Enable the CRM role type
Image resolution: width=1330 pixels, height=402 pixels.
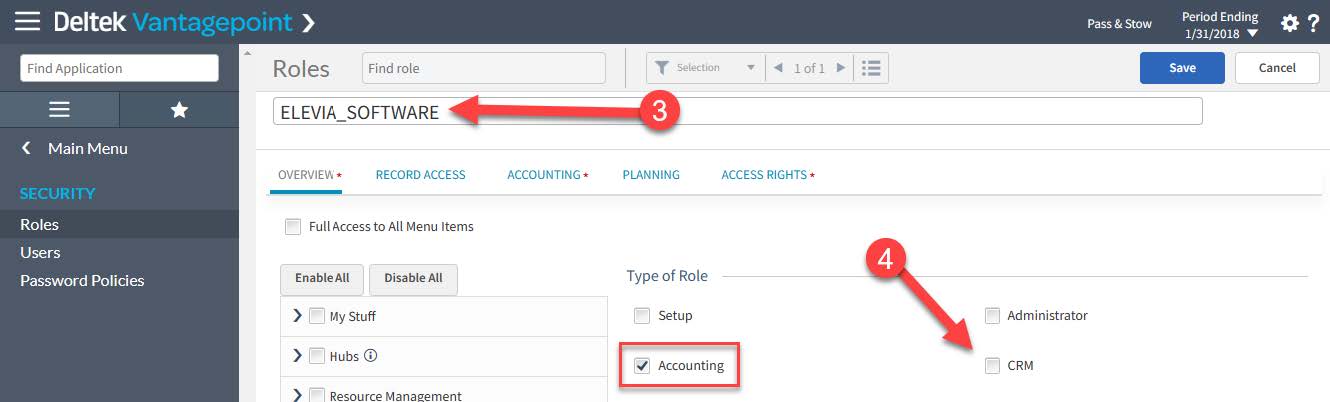point(992,366)
